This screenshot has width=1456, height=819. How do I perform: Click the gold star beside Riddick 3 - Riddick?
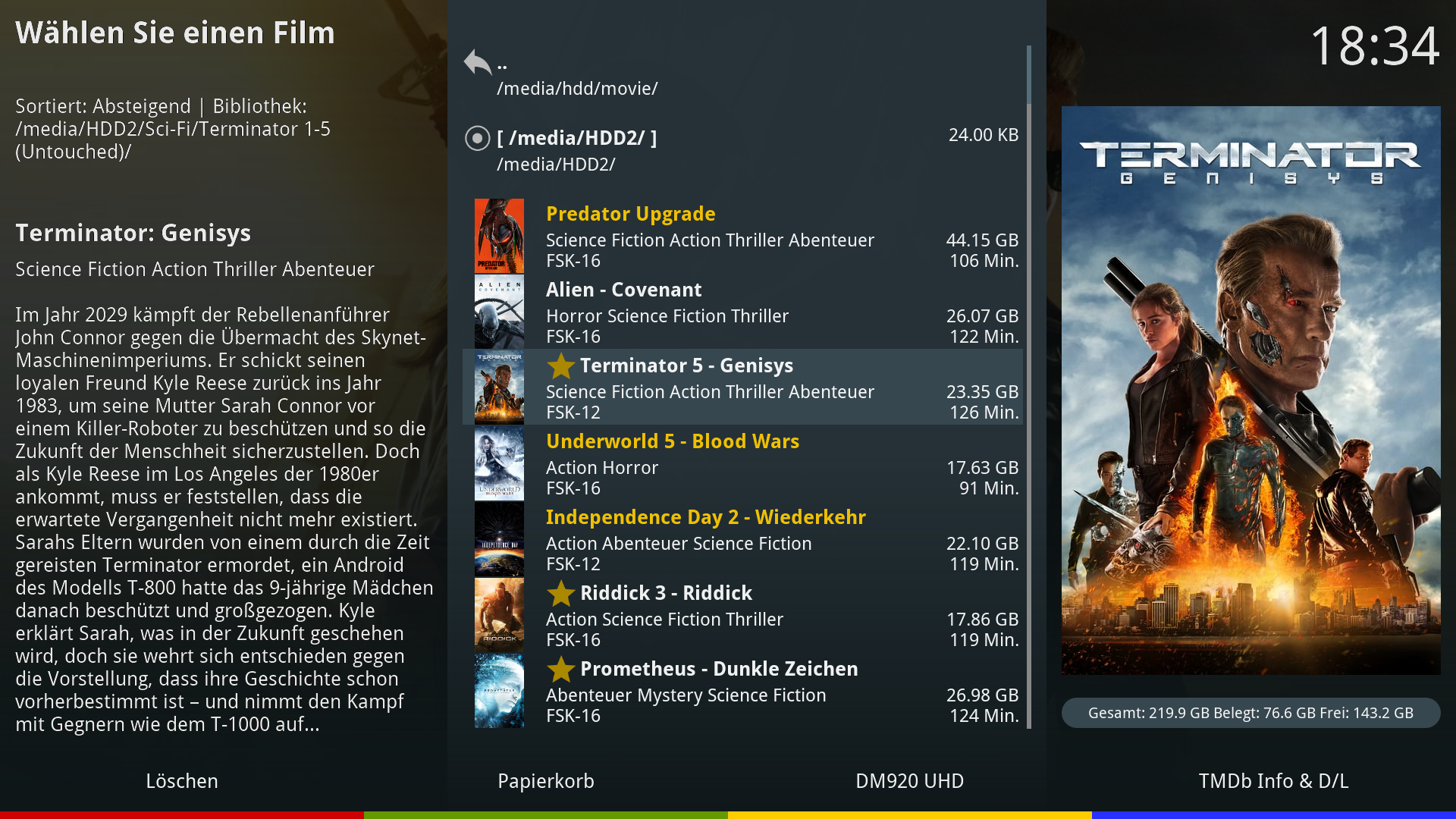coord(560,593)
